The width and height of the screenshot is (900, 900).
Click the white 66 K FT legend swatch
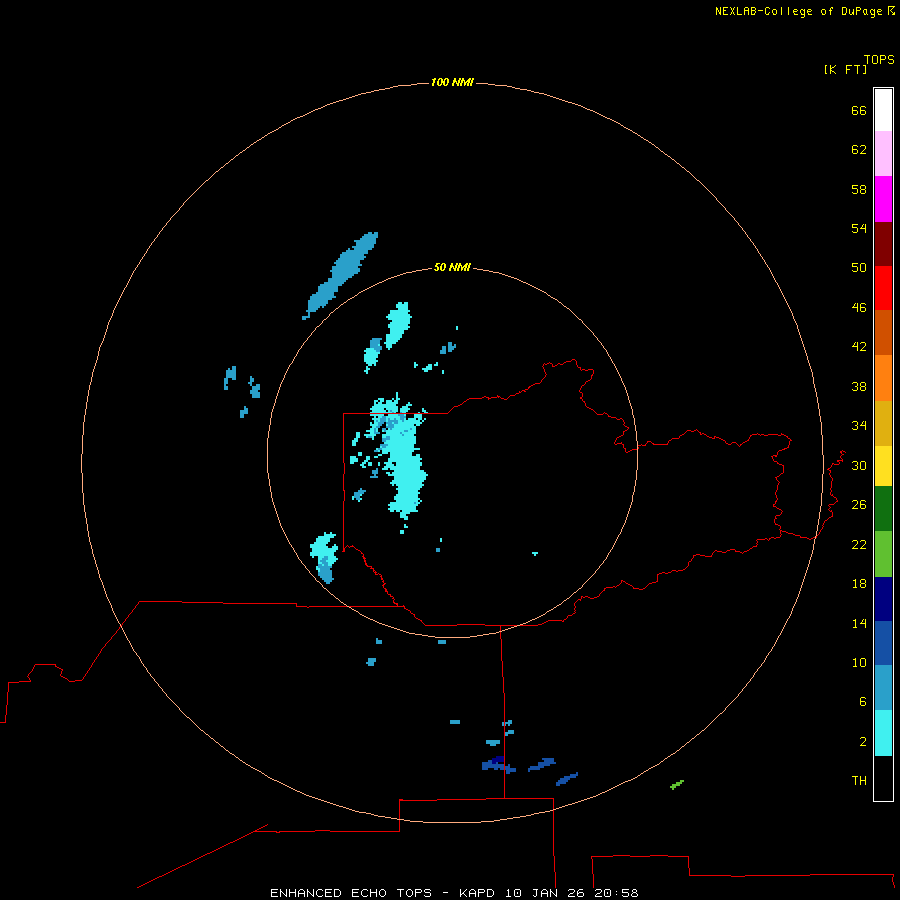(883, 110)
